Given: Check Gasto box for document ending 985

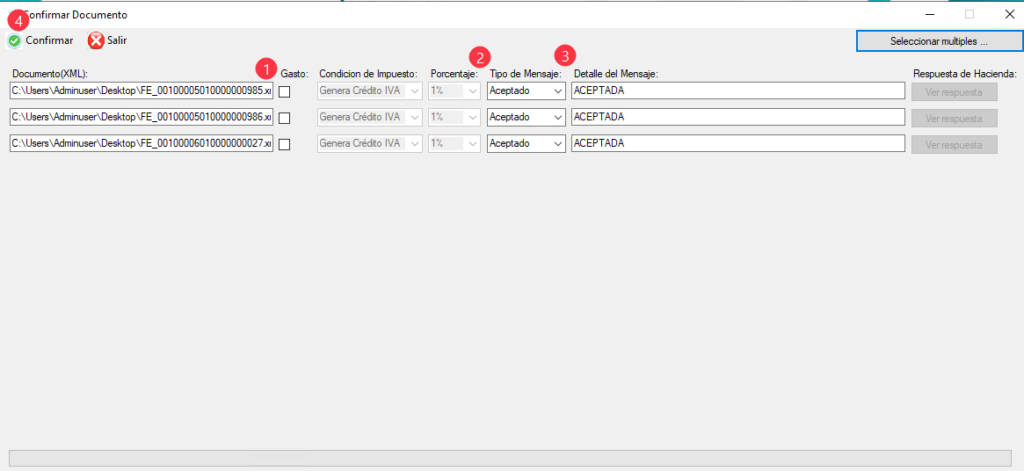Looking at the screenshot, I should [x=285, y=92].
